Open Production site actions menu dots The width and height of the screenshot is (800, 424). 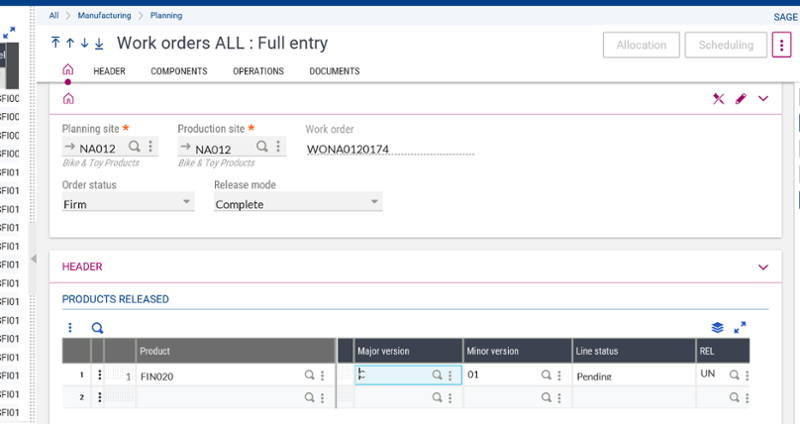click(276, 147)
